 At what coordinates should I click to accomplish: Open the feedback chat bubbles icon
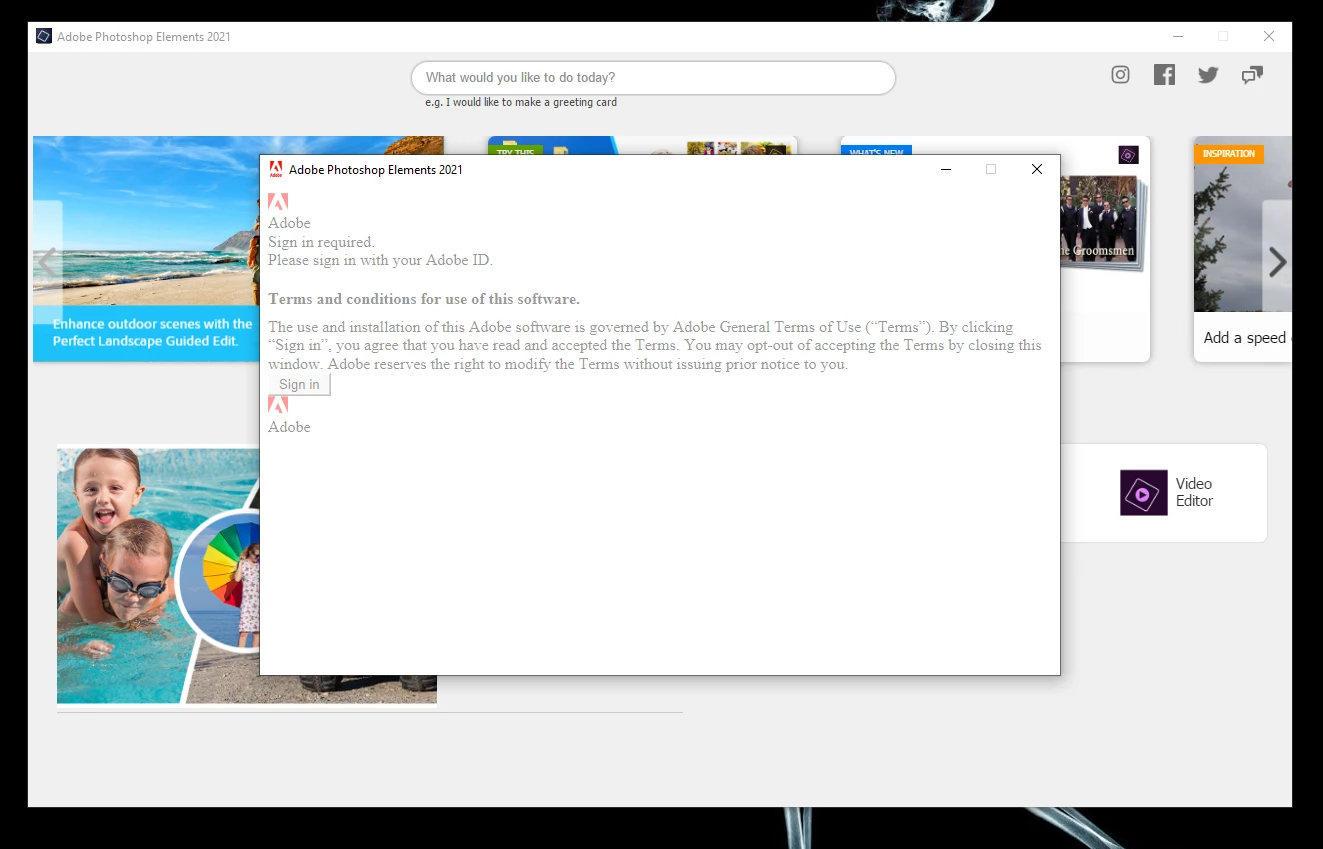point(1252,75)
